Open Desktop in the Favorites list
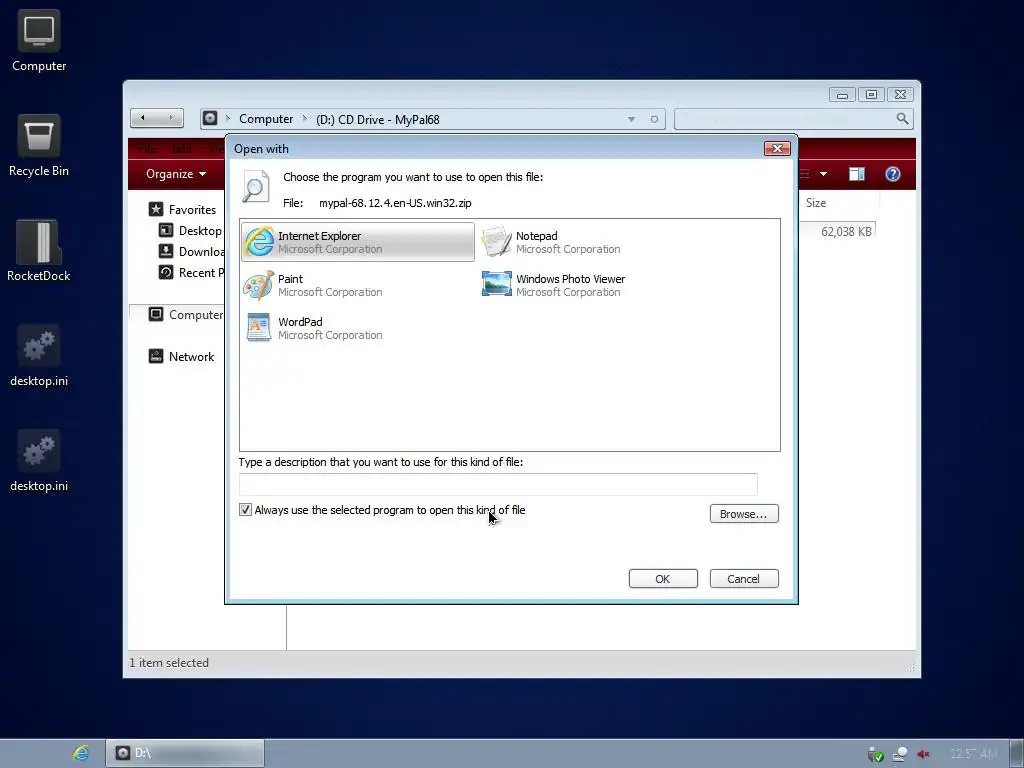Screen dimensions: 1024x768 191,231
